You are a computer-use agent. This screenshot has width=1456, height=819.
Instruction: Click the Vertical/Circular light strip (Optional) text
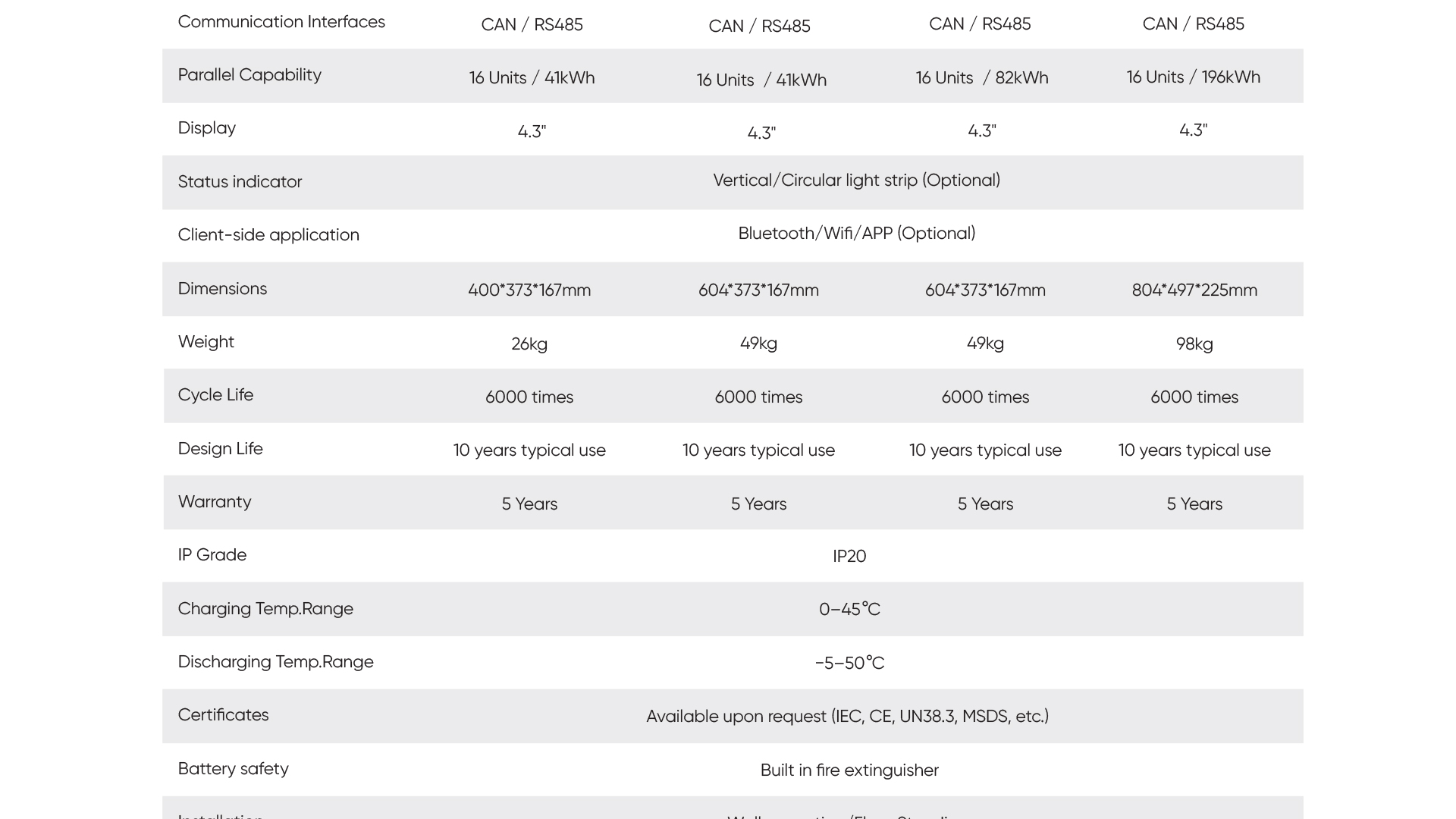[x=856, y=180]
